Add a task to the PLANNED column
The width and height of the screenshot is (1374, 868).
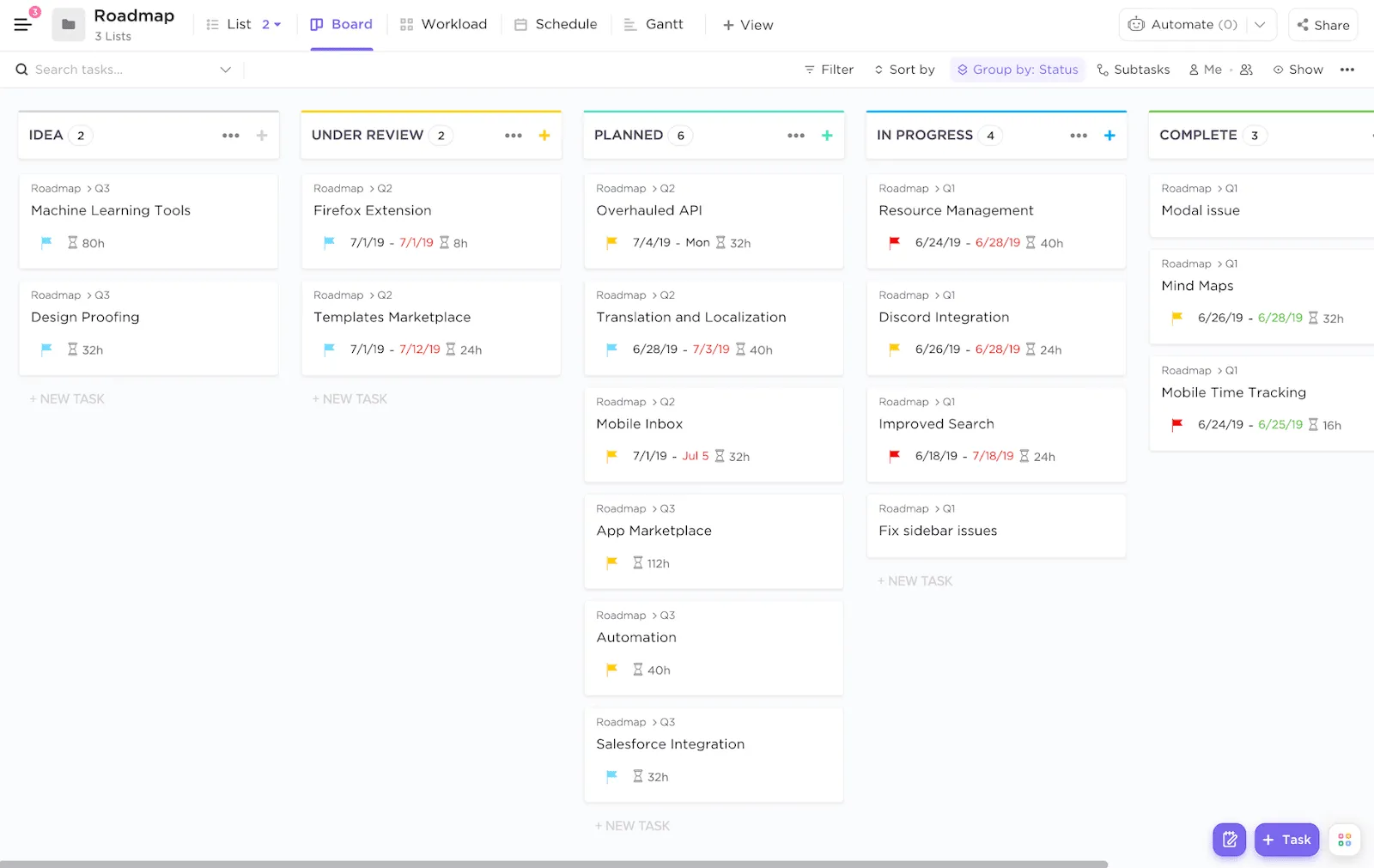[x=827, y=136]
